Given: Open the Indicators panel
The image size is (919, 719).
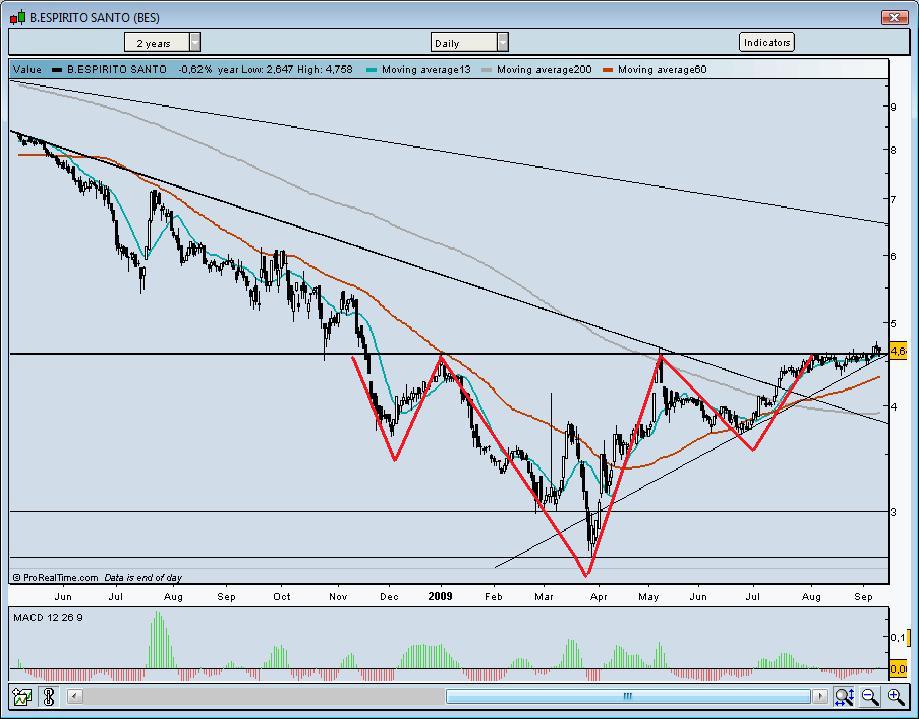Looking at the screenshot, I should click(x=767, y=42).
